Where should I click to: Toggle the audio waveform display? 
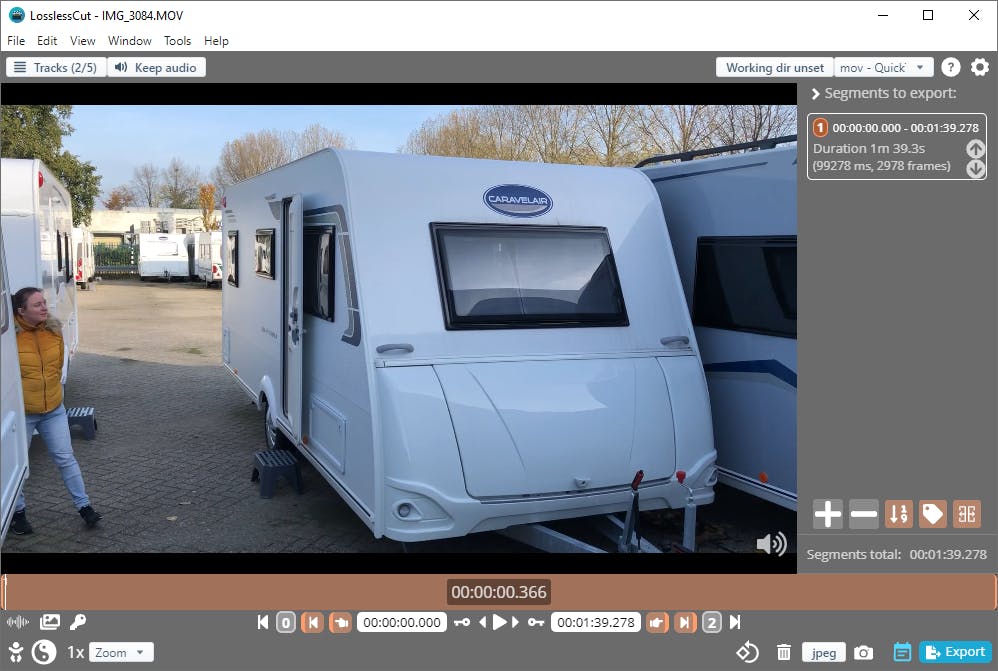point(18,622)
